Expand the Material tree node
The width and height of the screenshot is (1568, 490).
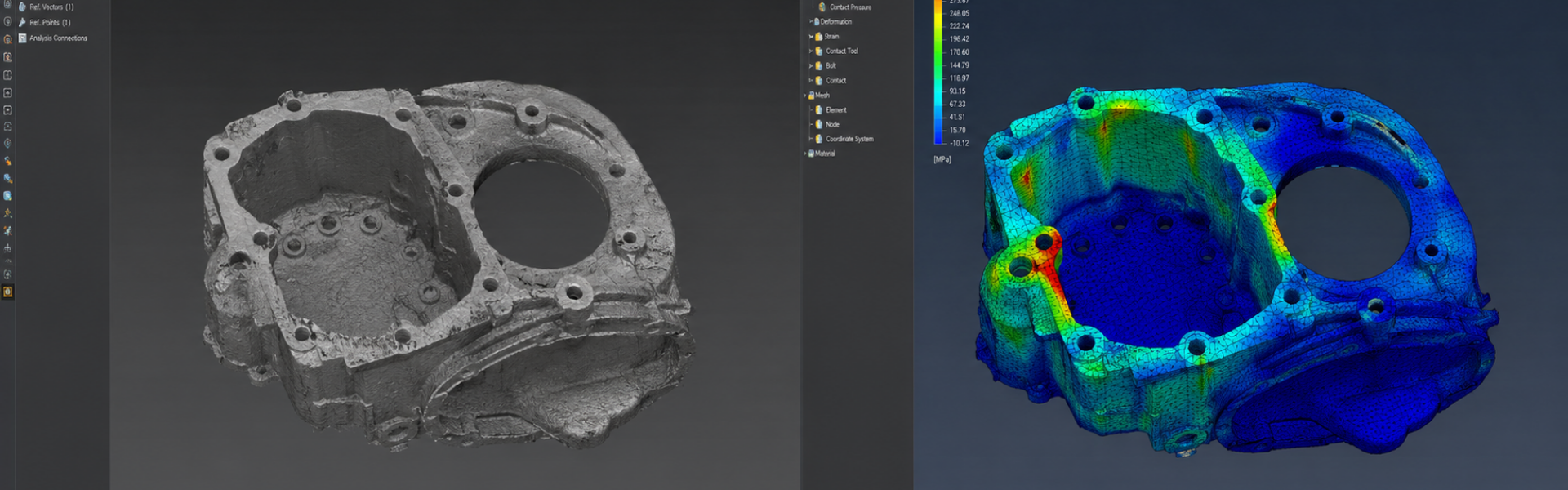(x=805, y=154)
